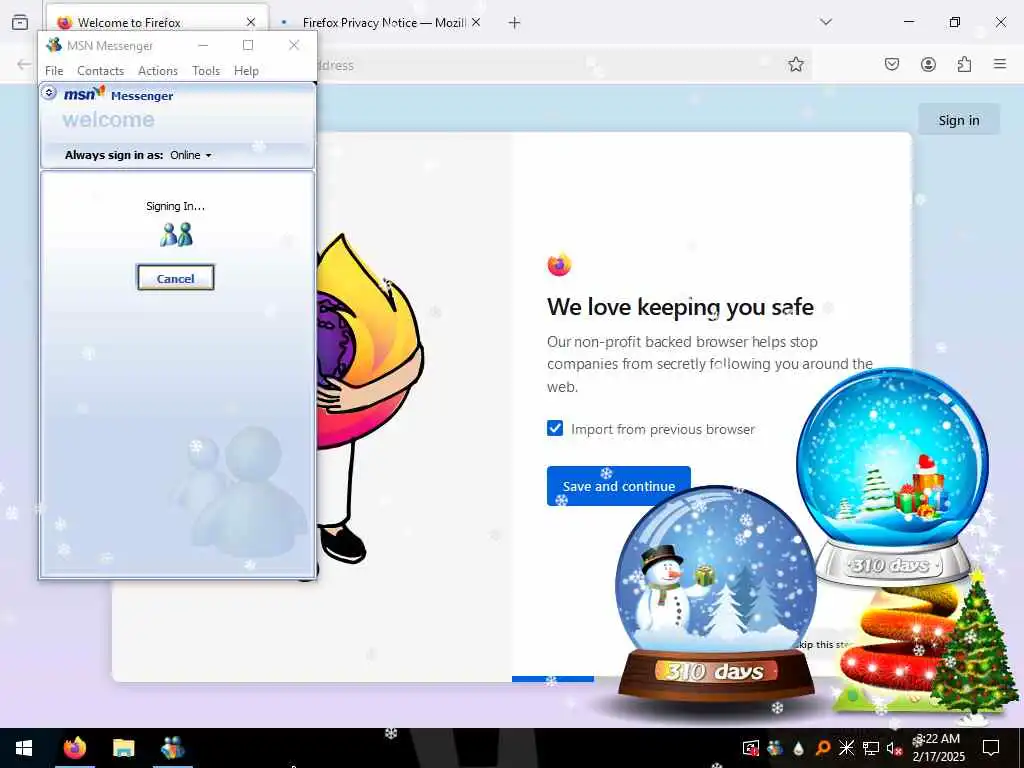The width and height of the screenshot is (1024, 768).
Task: Click the first system tray icon with red badge
Action: [x=751, y=748]
